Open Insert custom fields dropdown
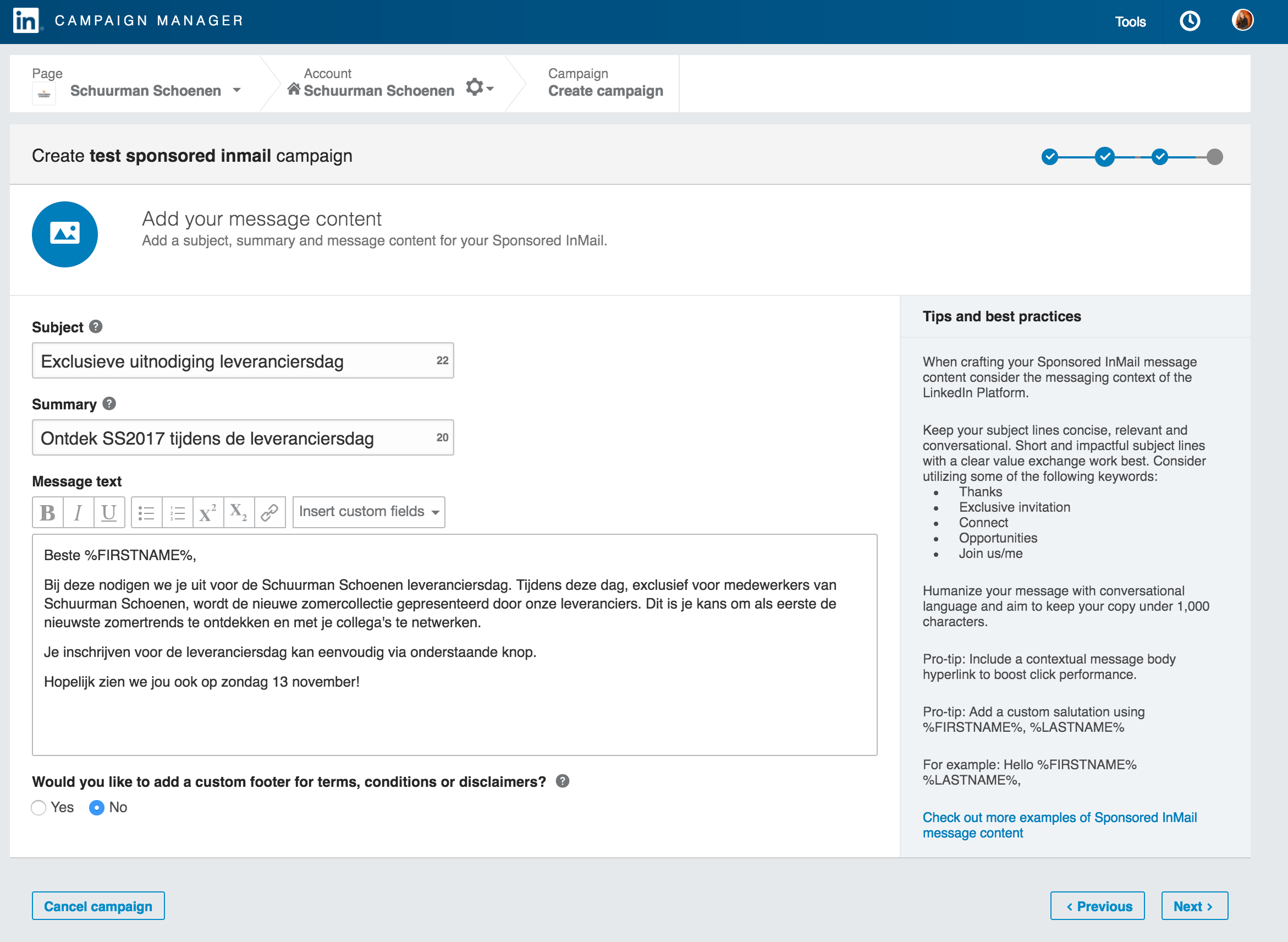The width and height of the screenshot is (1288, 942). coord(368,512)
